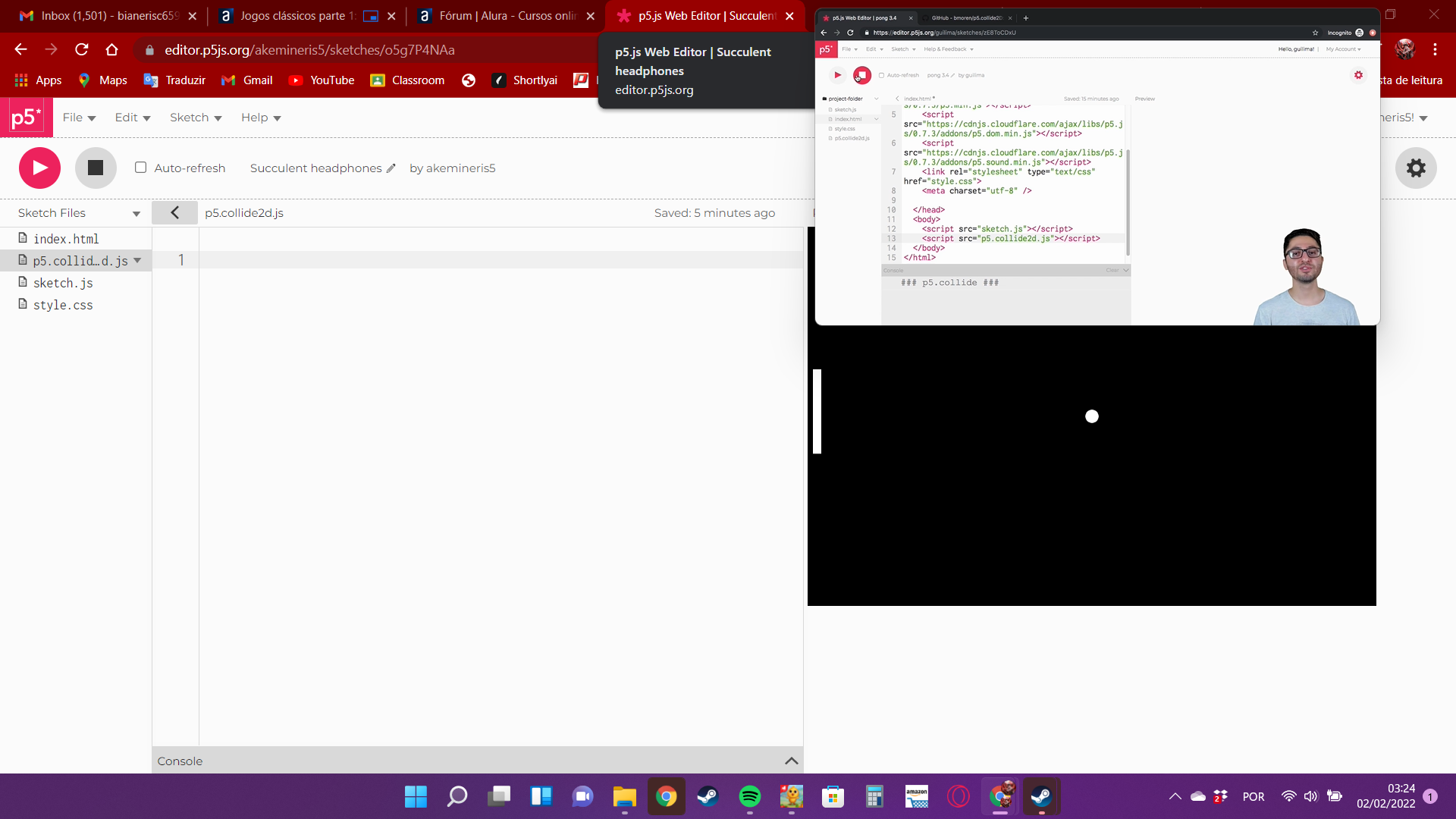Click line 1 in the code editor
This screenshot has width=1456, height=819.
(x=500, y=260)
